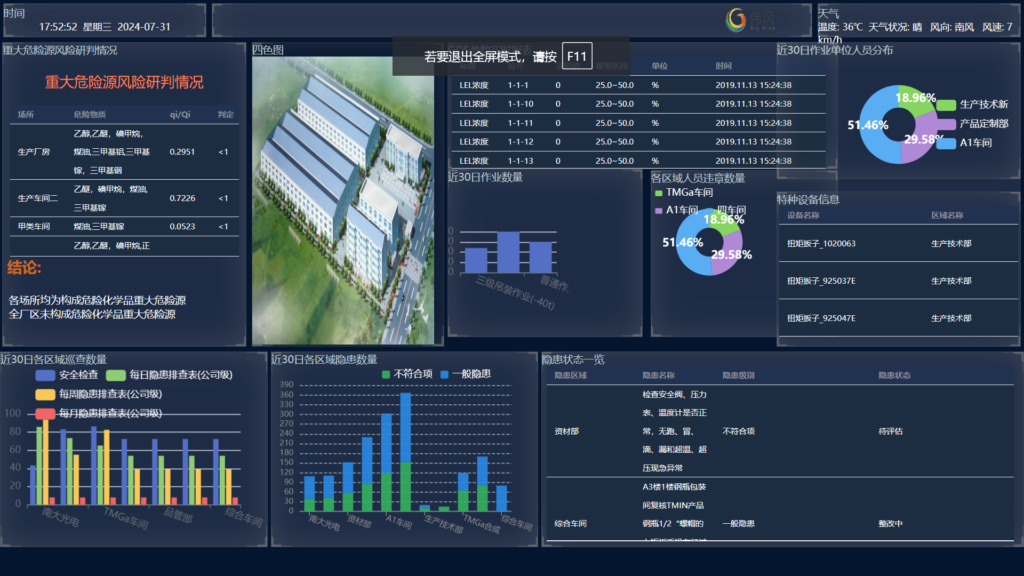The height and width of the screenshot is (576, 1024).
Task: Toggle TMGa车间 legend in violation count pie
Action: 684,193
